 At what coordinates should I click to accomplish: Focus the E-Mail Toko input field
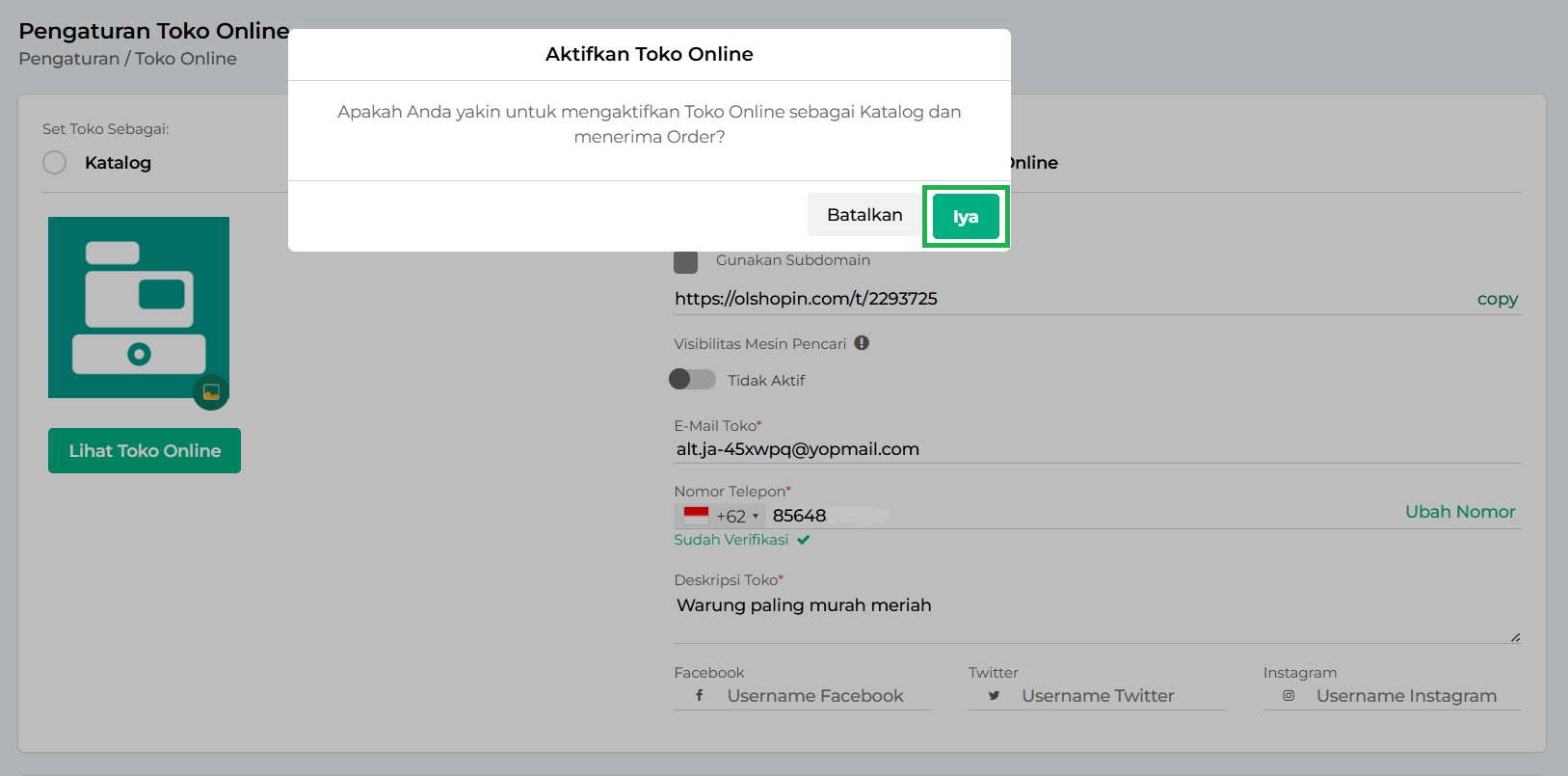[x=1097, y=449]
